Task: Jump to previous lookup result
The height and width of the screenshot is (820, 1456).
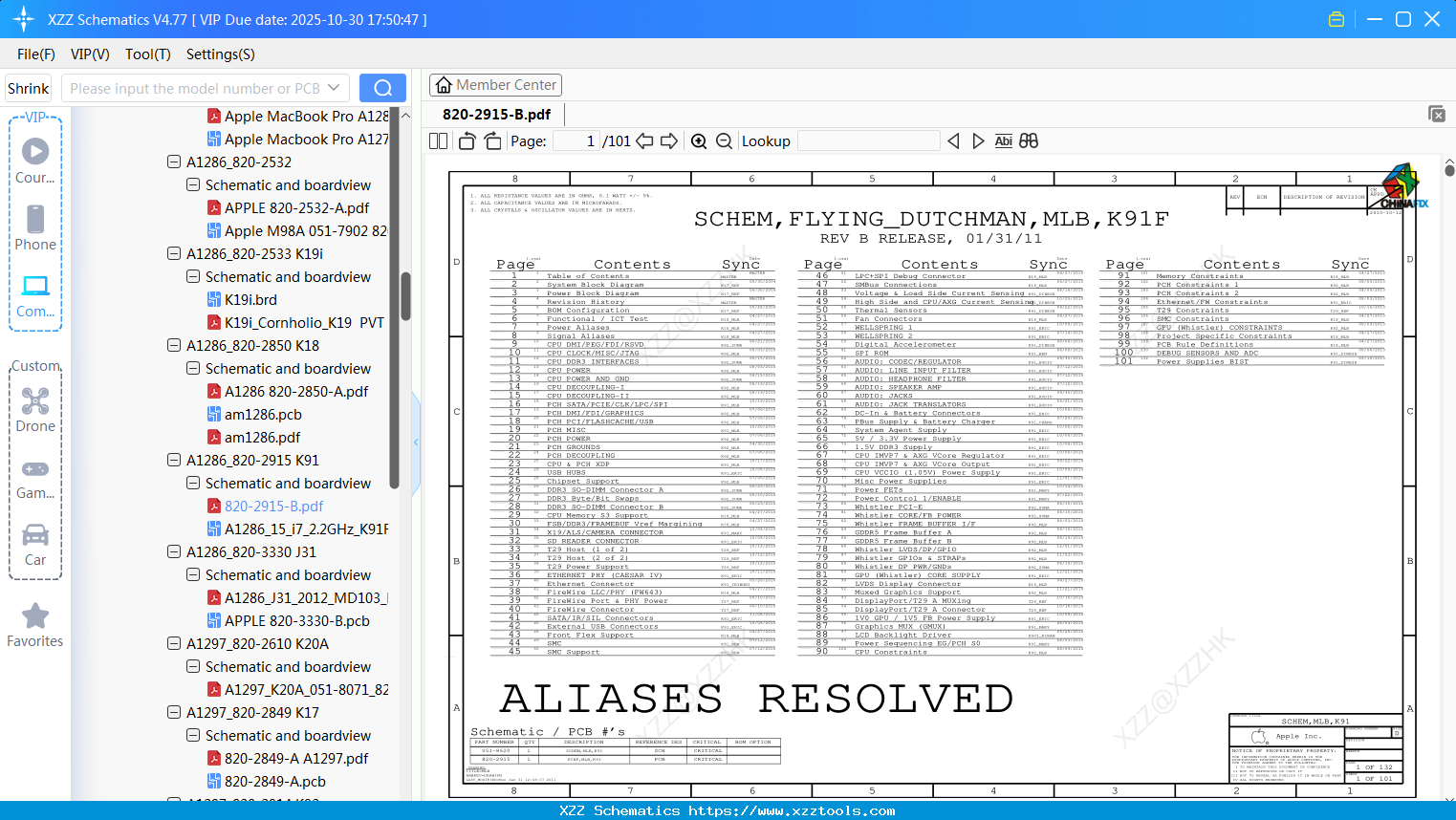Action: point(953,140)
